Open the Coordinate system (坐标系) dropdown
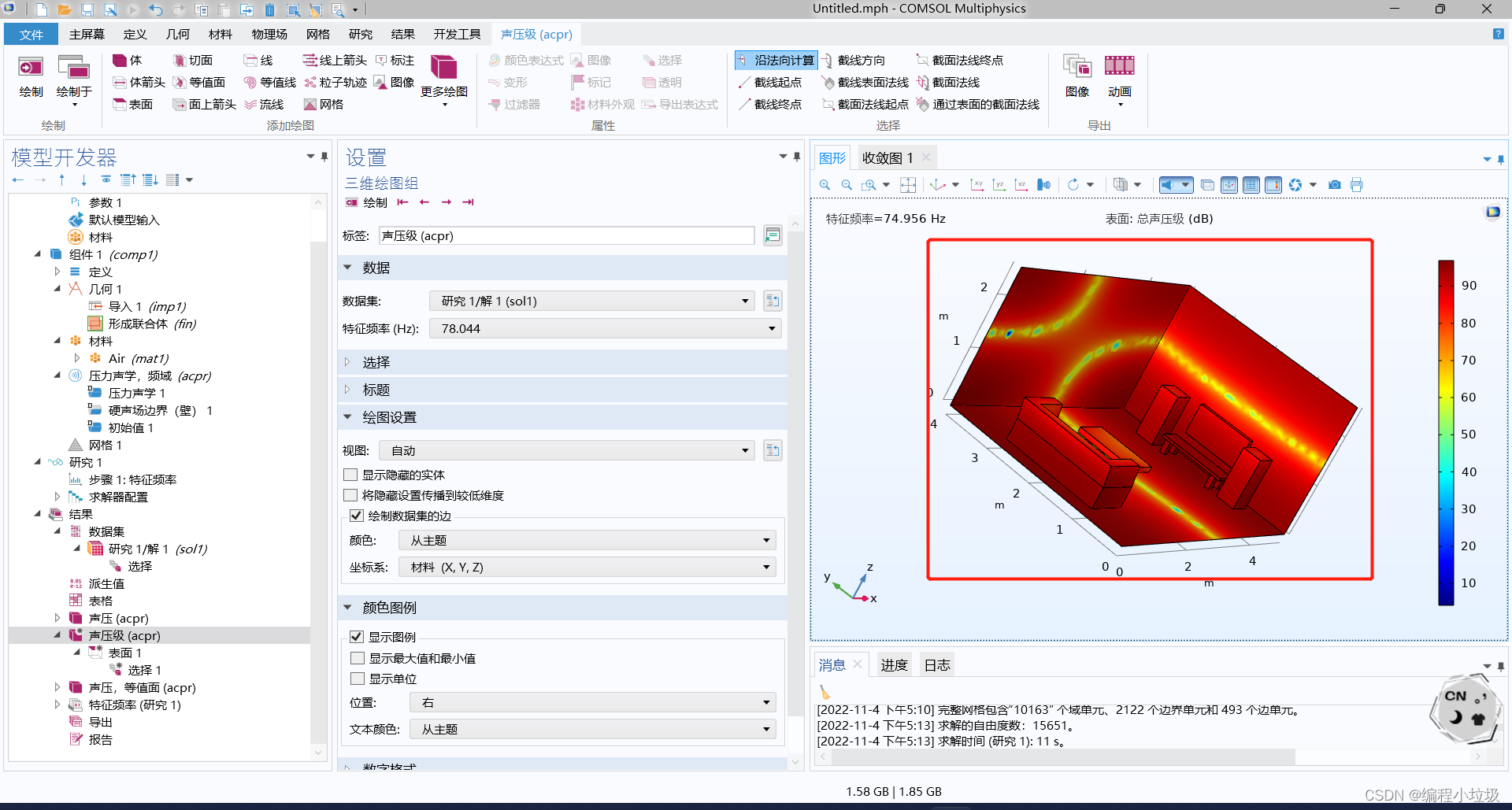 [x=587, y=567]
